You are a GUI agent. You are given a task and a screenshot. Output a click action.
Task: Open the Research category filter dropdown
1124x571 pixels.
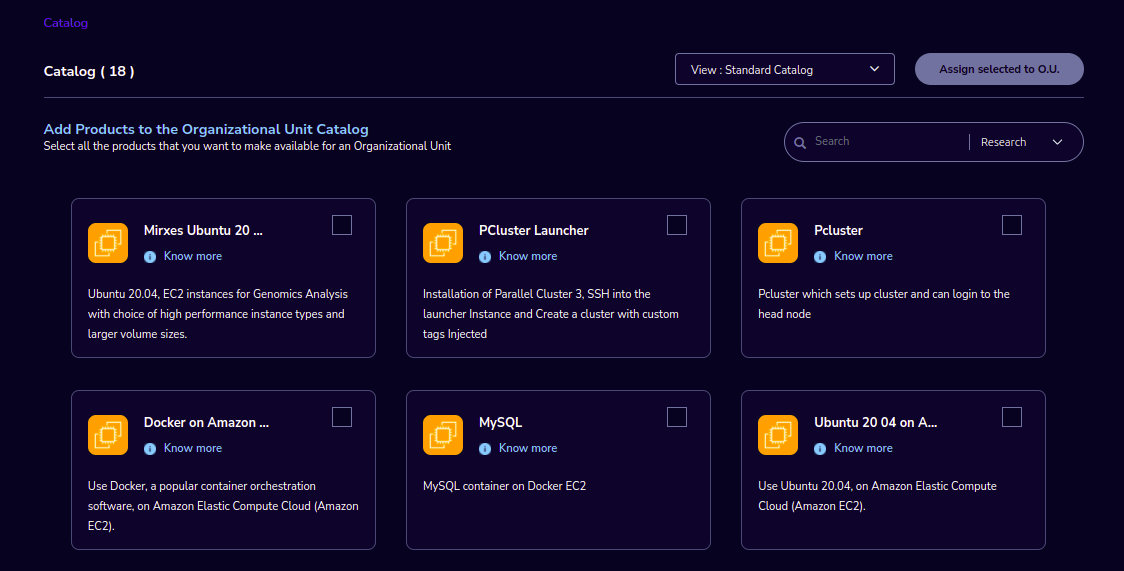1022,142
